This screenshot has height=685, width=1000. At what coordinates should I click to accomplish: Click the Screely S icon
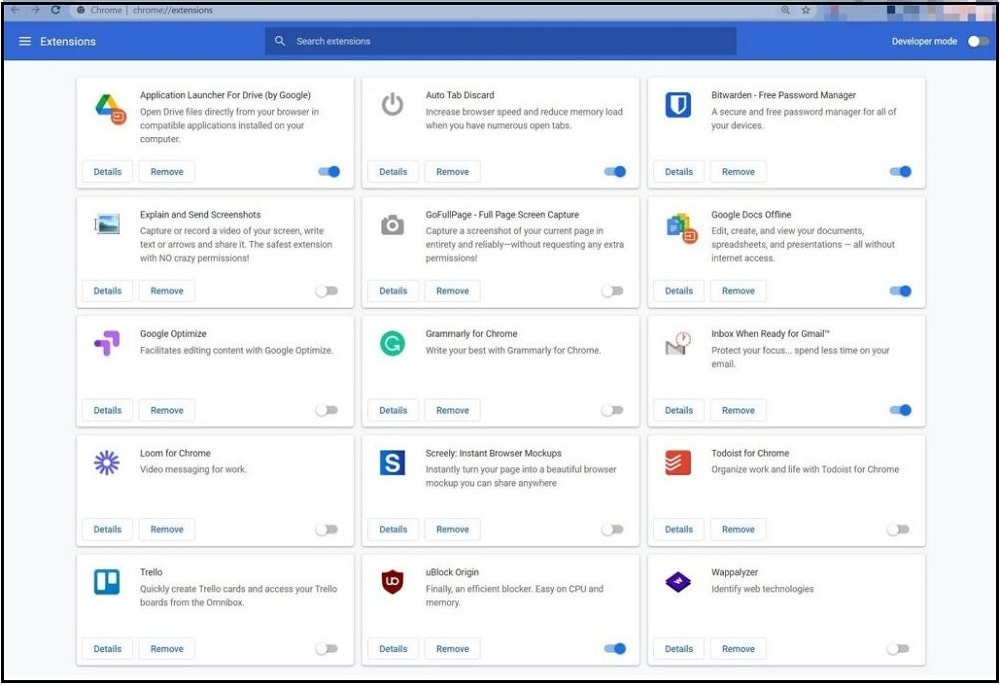[x=392, y=462]
